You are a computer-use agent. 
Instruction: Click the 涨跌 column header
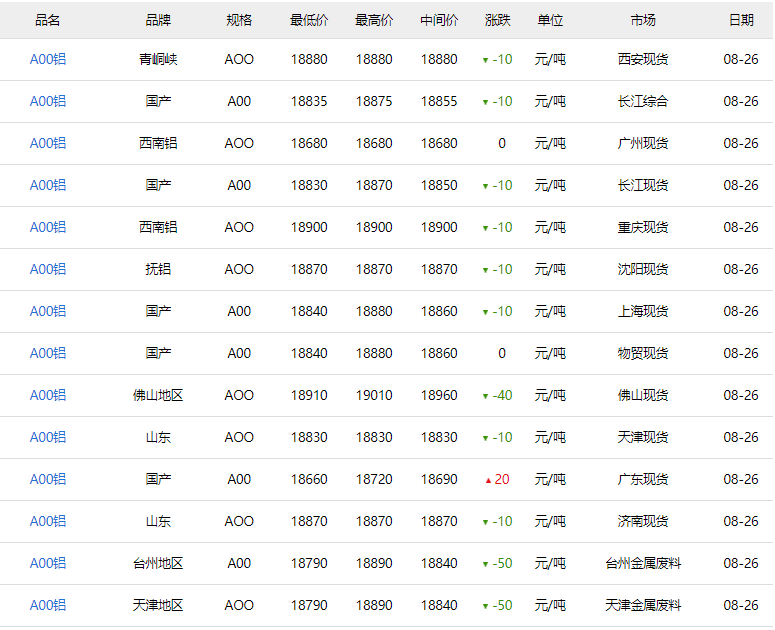[x=497, y=20]
